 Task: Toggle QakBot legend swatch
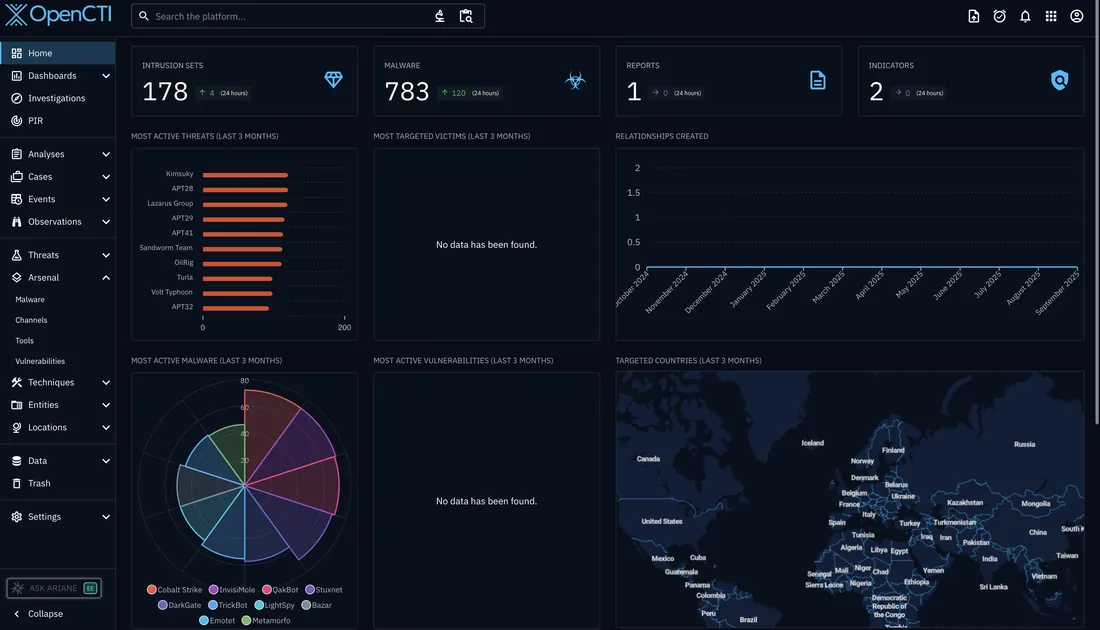click(x=267, y=590)
